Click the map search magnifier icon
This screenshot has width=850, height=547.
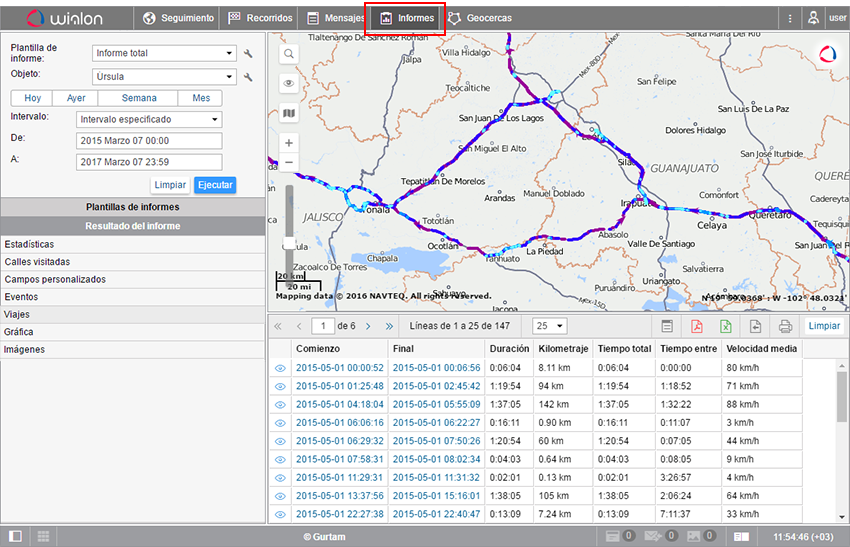[288, 54]
